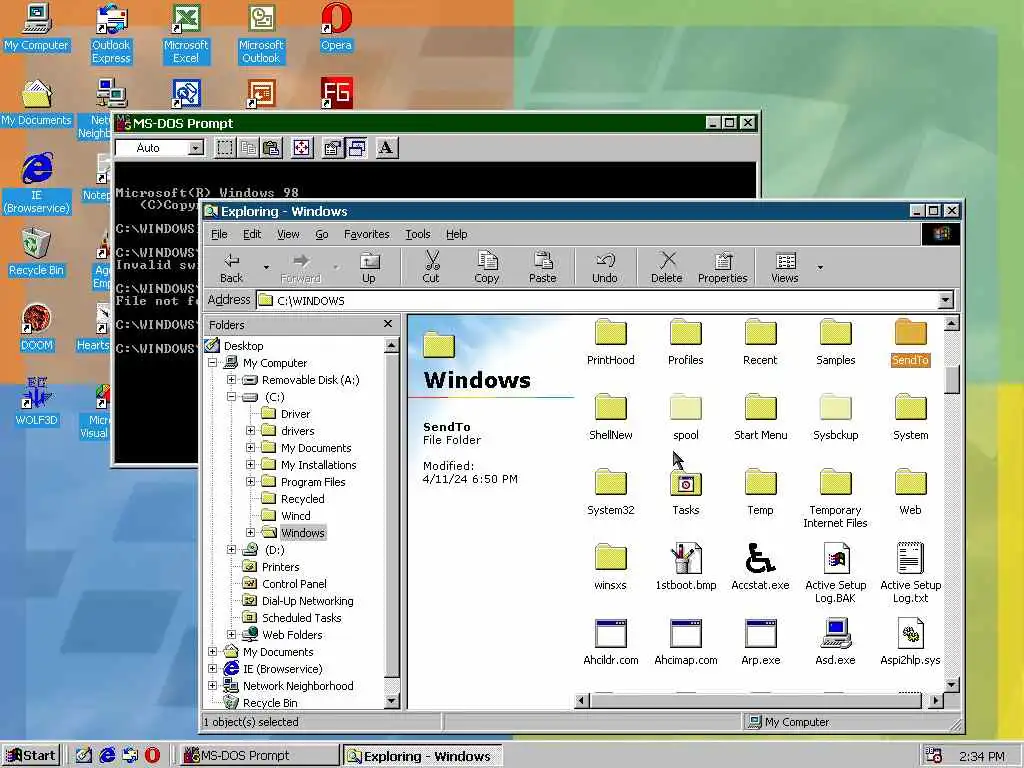Viewport: 1024px width, 768px height.
Task: Collapse the My Computer tree node
Action: tap(213, 362)
